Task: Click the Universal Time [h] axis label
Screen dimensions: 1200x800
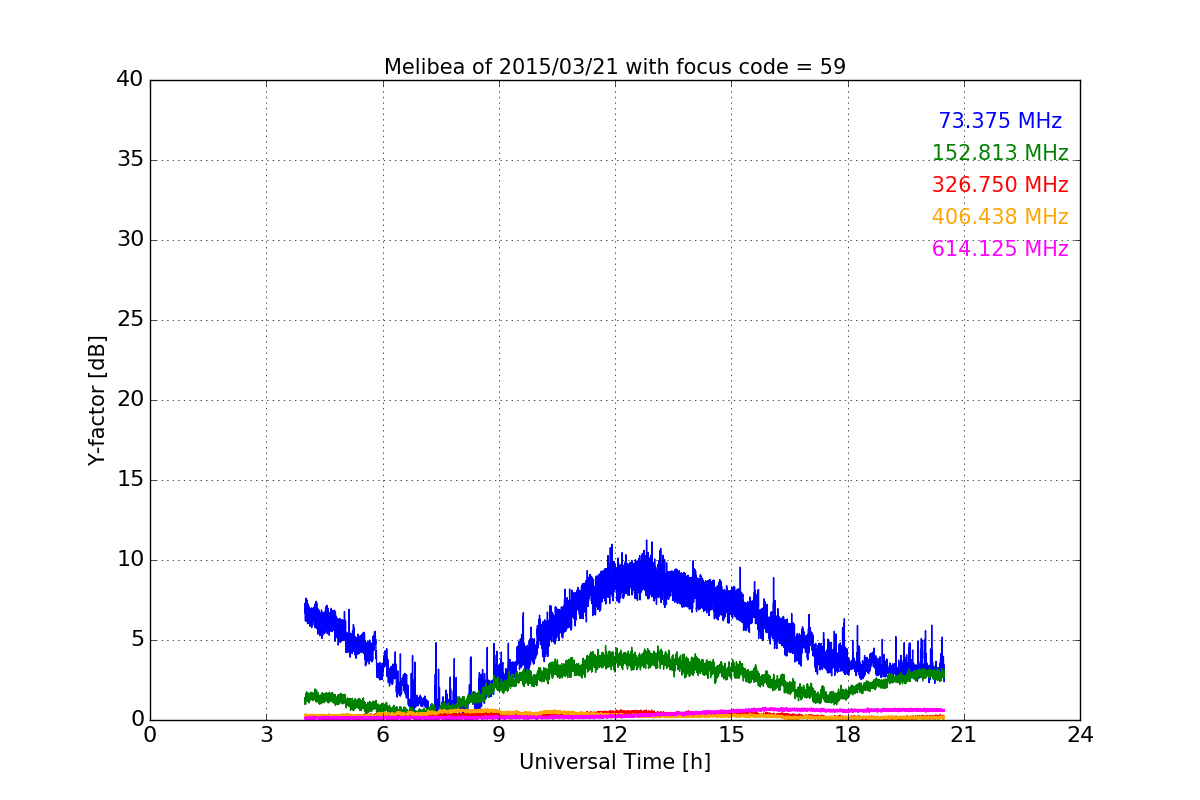Action: point(615,762)
